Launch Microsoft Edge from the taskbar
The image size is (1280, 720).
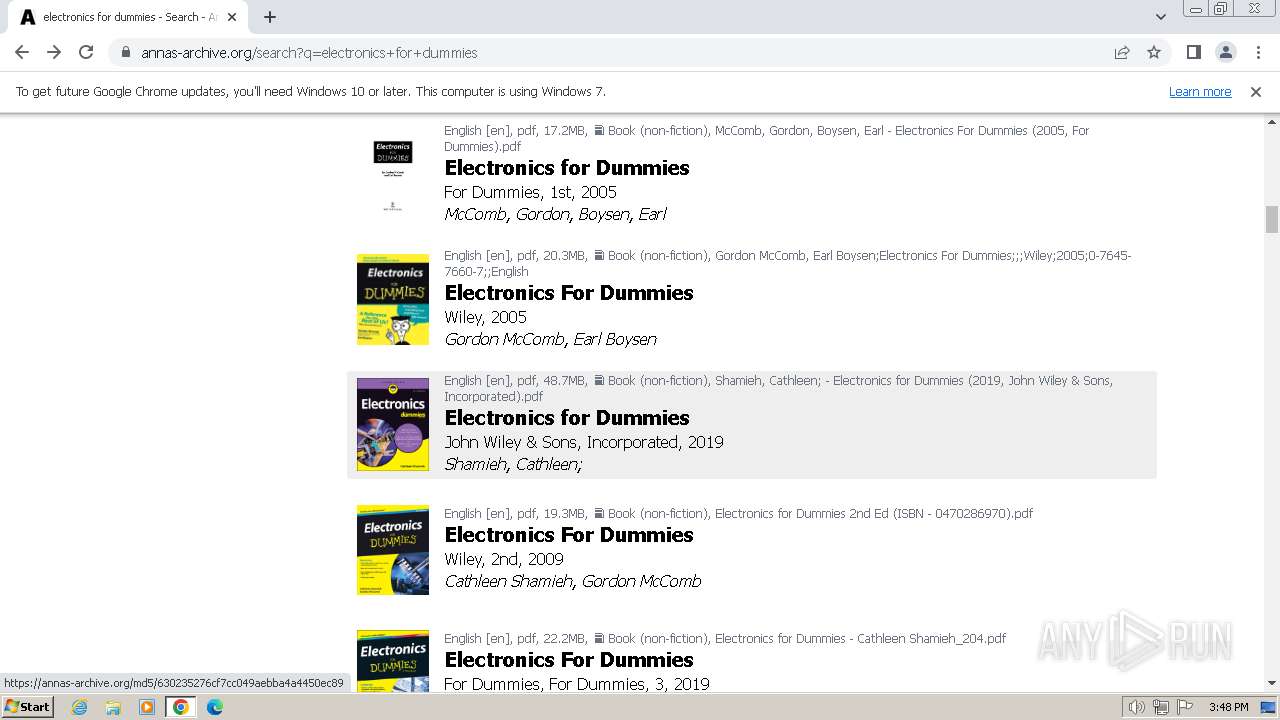[215, 707]
